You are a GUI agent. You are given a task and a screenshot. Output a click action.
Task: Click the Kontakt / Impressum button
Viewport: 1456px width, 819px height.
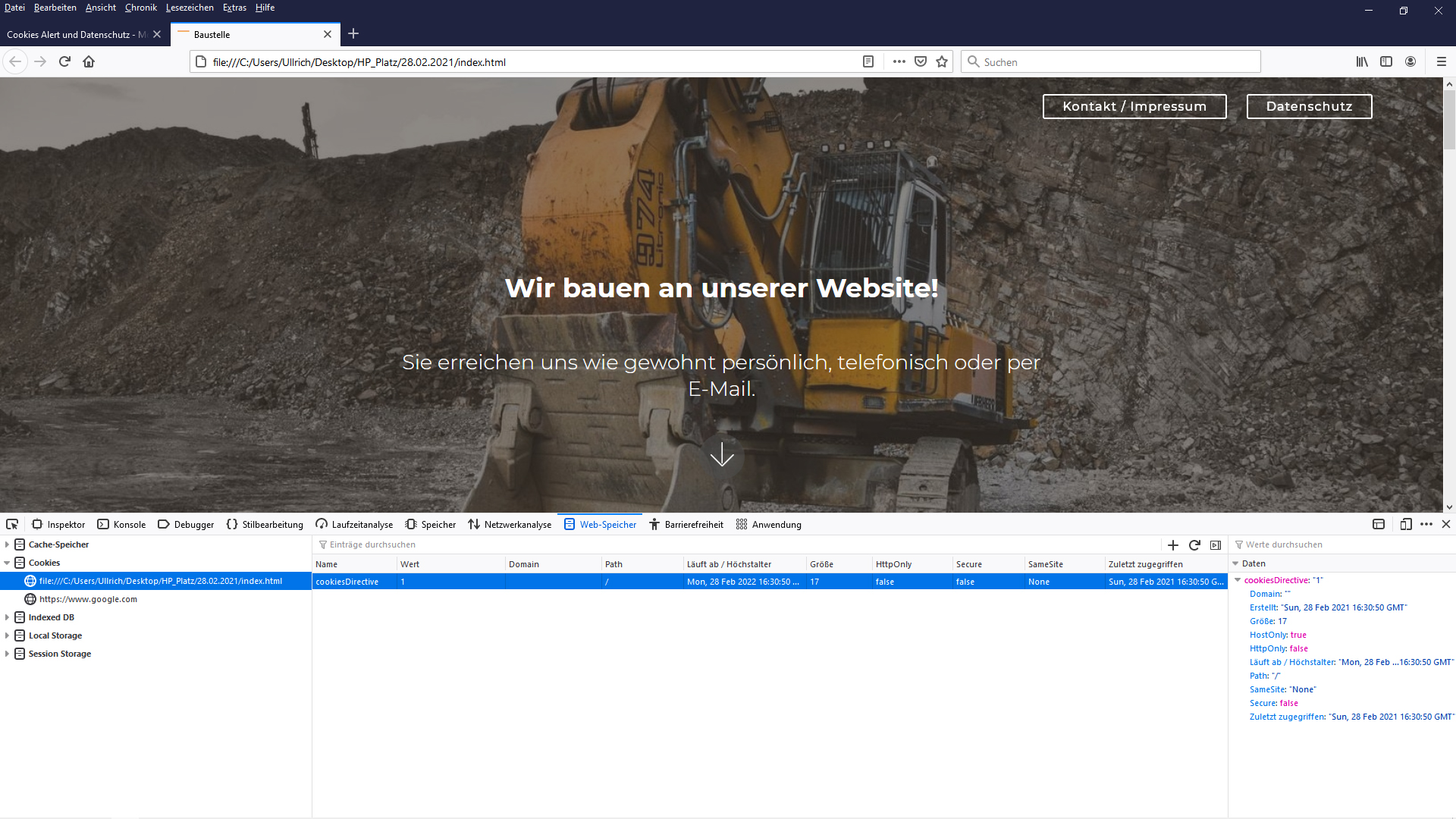[x=1134, y=107]
